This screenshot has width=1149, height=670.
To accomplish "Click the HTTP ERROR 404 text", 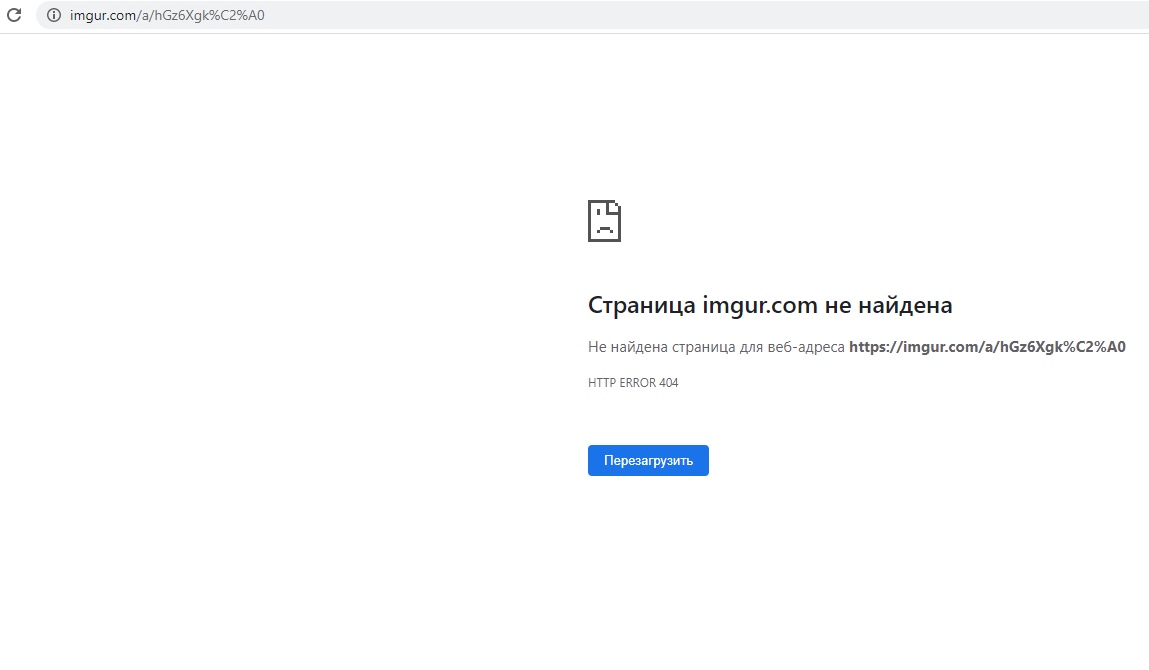I will coord(633,383).
